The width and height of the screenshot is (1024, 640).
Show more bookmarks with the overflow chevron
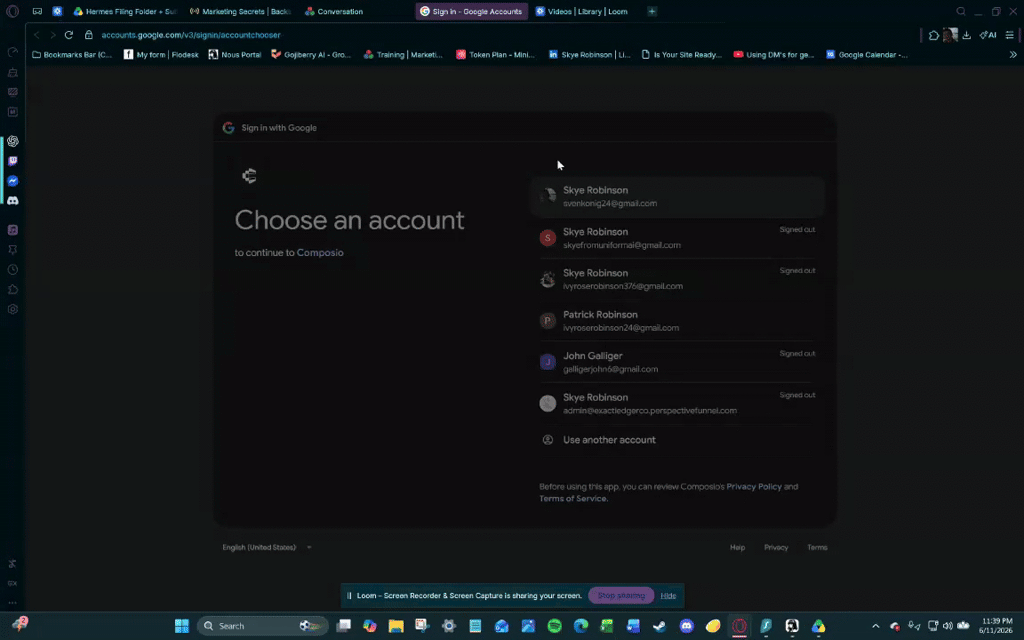[1013, 55]
